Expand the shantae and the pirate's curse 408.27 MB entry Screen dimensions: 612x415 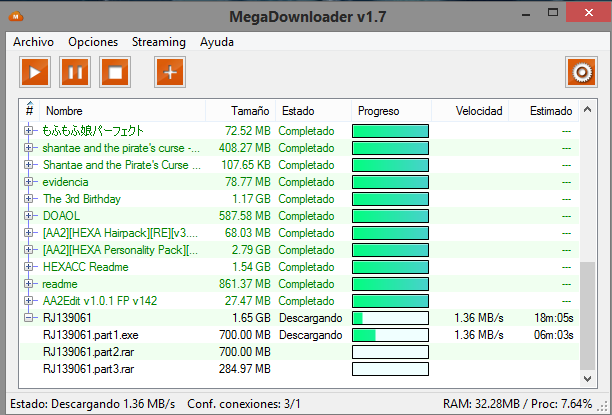(x=28, y=148)
